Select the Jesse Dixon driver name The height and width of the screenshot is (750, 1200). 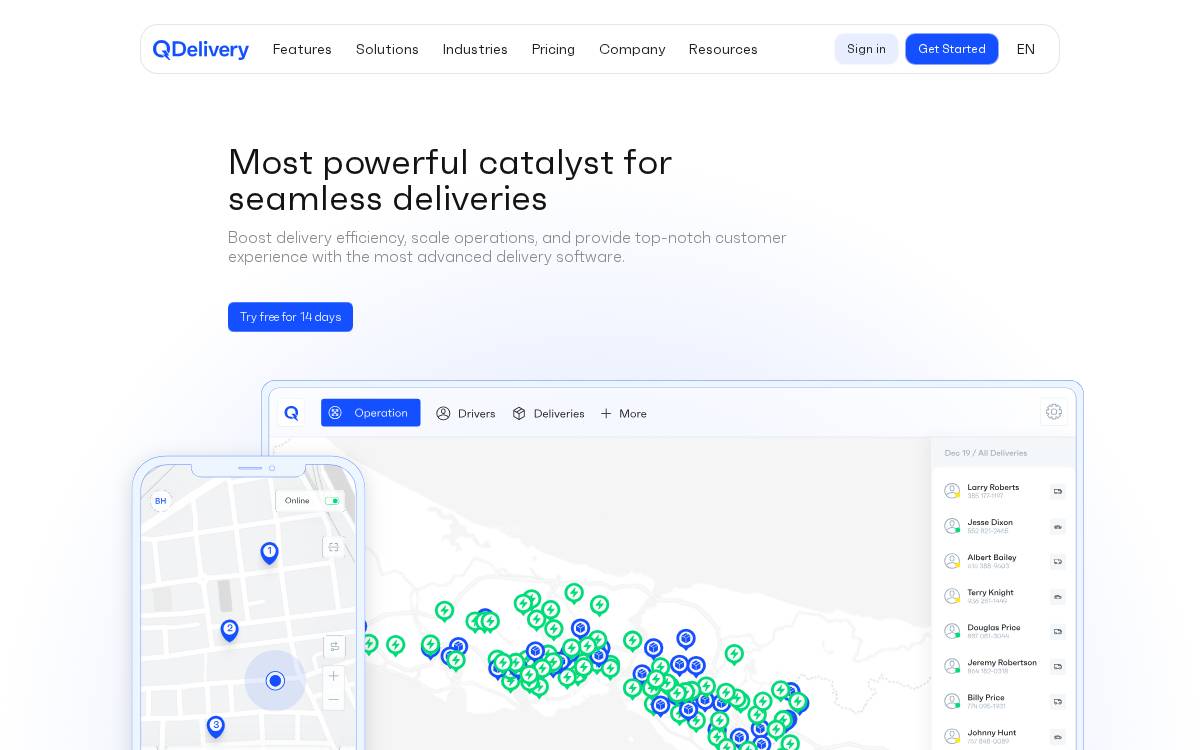pos(990,522)
